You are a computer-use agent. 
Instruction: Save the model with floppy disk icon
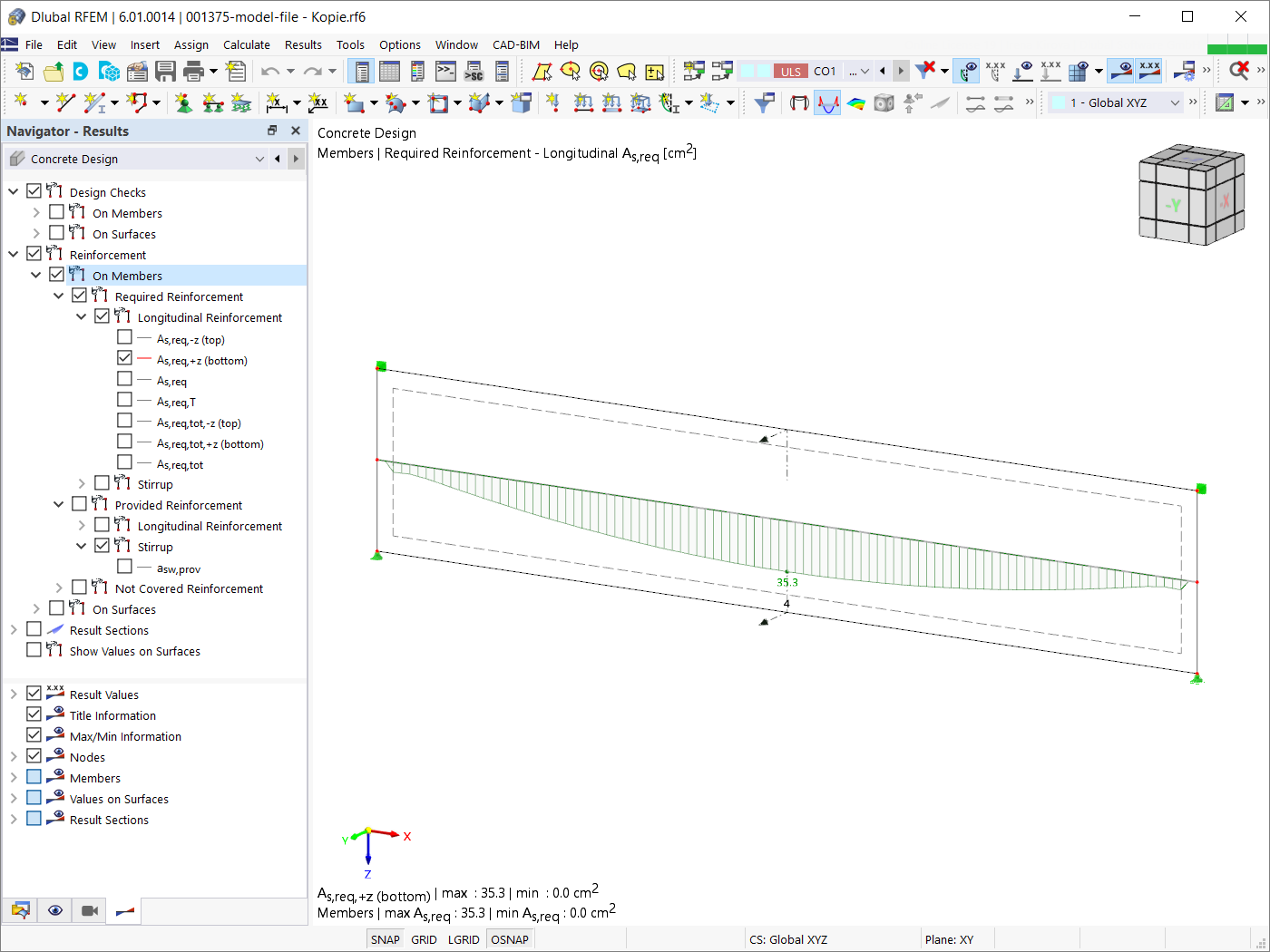165,71
